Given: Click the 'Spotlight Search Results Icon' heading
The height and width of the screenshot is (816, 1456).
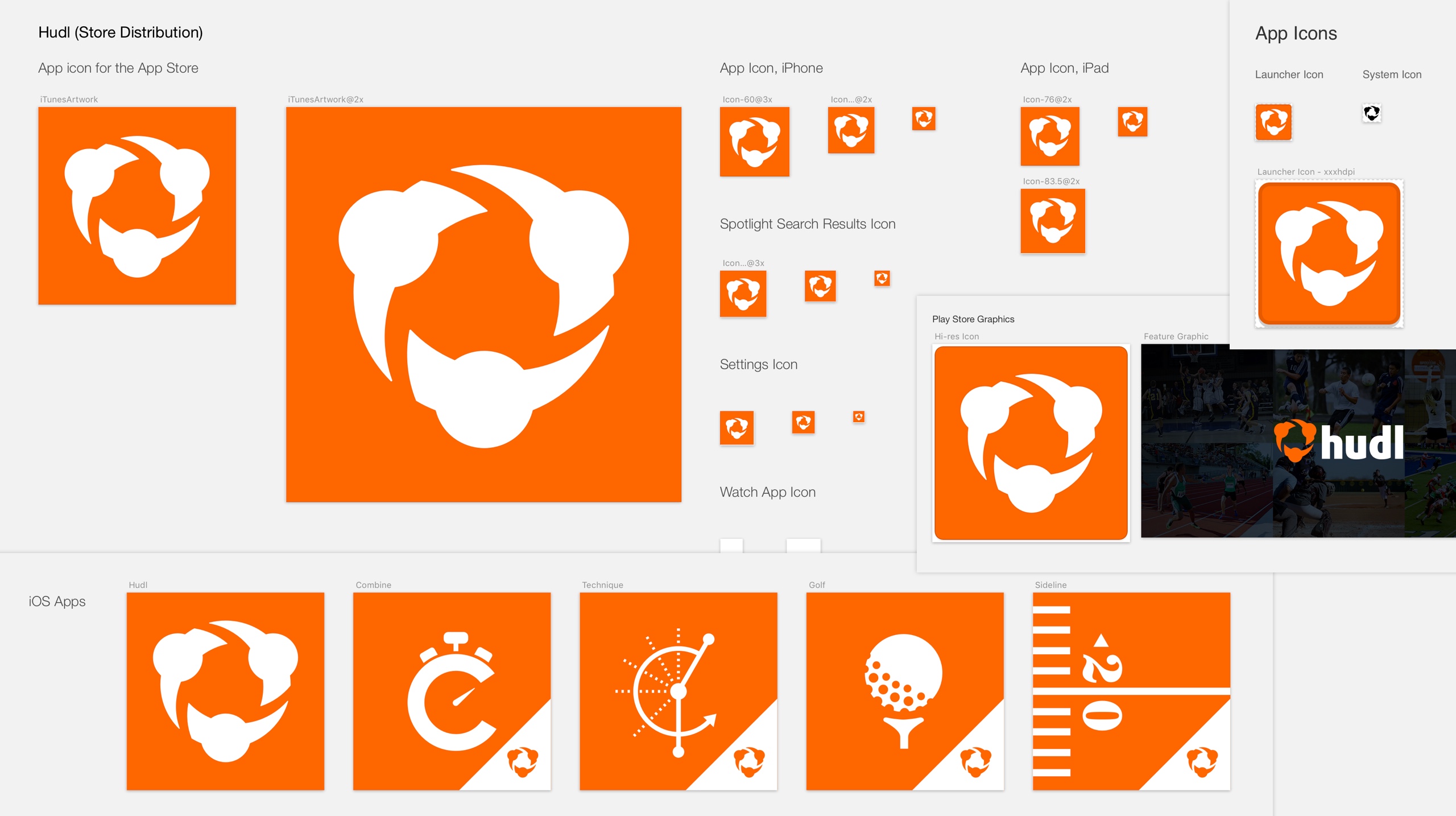Looking at the screenshot, I should (x=808, y=224).
